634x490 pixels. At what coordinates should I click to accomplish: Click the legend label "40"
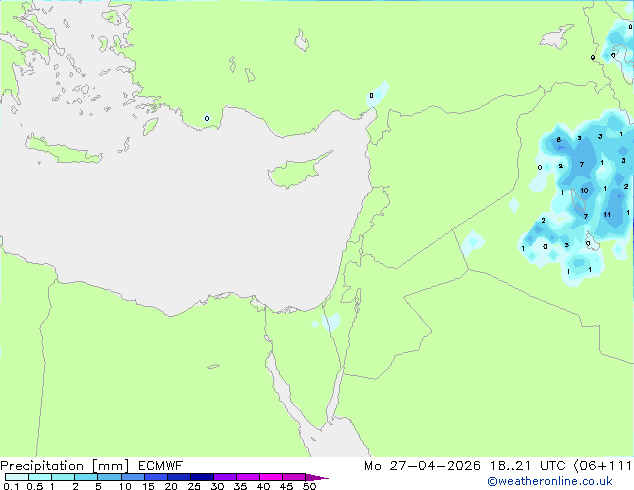[x=263, y=486]
